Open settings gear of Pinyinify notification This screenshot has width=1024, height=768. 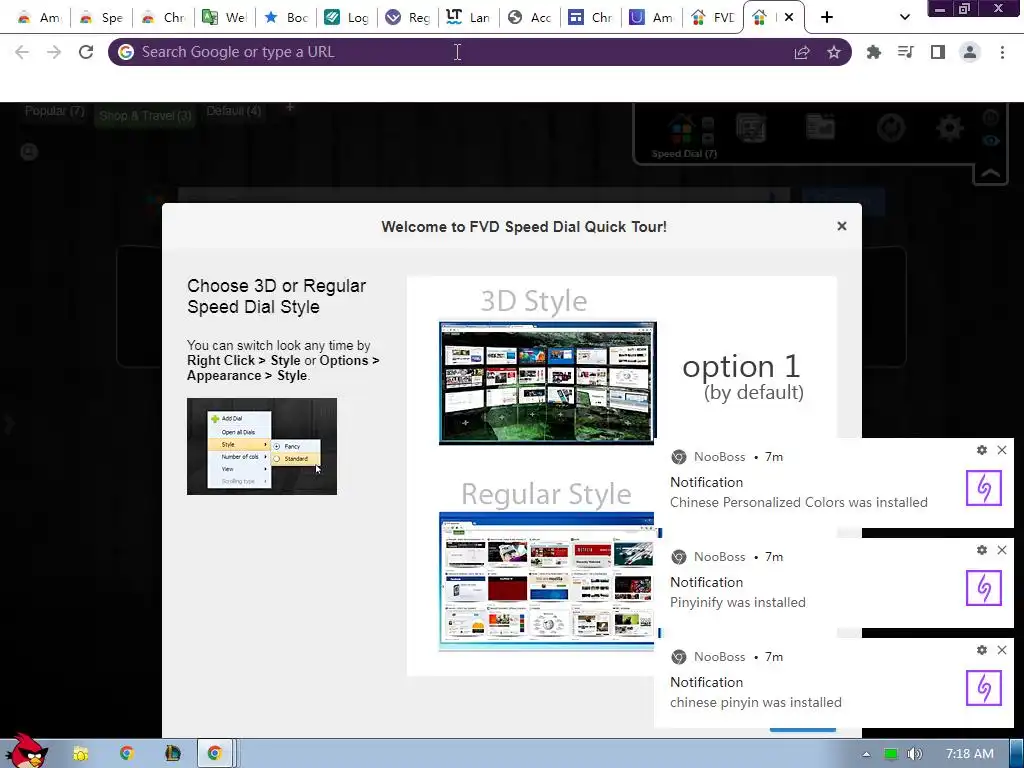click(x=982, y=550)
